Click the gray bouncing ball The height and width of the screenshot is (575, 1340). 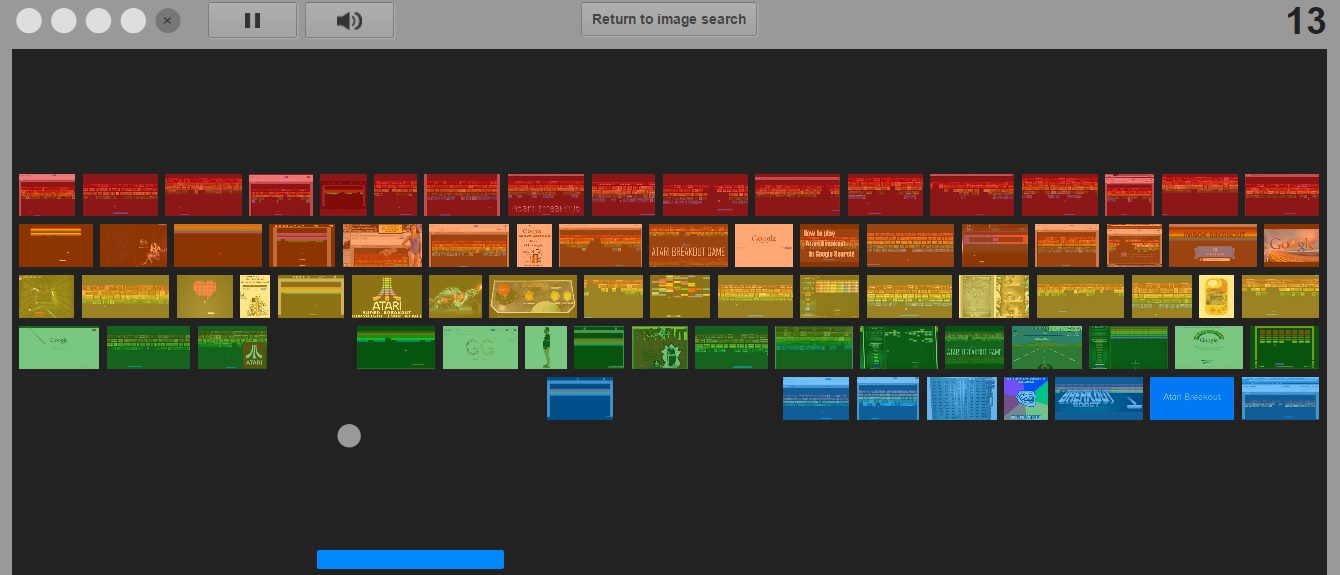[x=349, y=436]
